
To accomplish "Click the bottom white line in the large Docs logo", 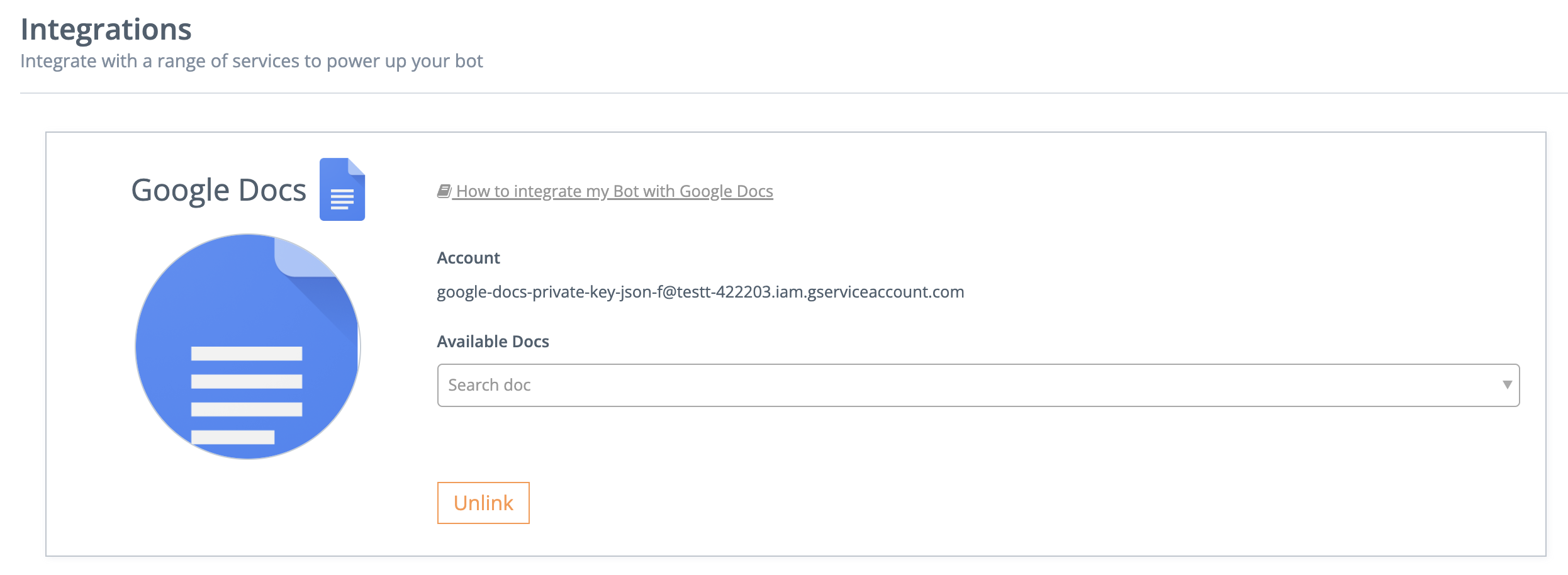I will [x=233, y=437].
